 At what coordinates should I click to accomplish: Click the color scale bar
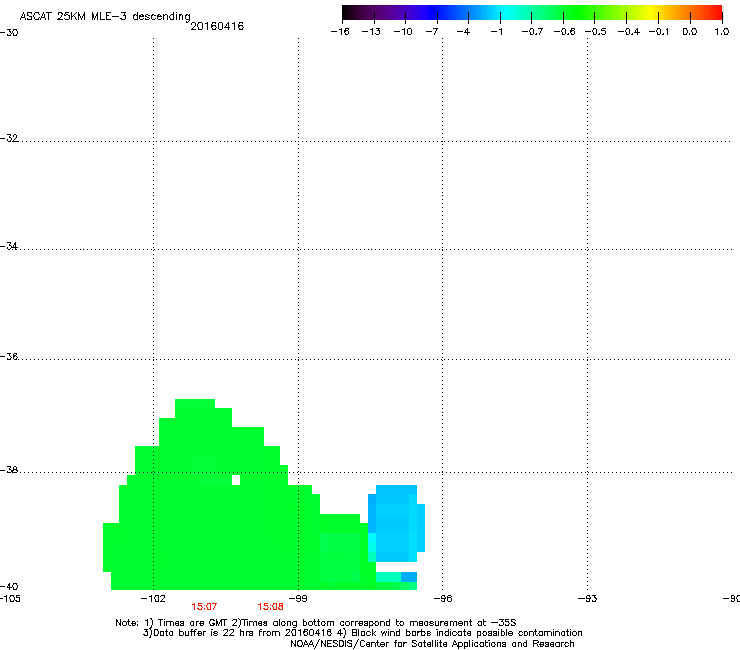(x=532, y=12)
